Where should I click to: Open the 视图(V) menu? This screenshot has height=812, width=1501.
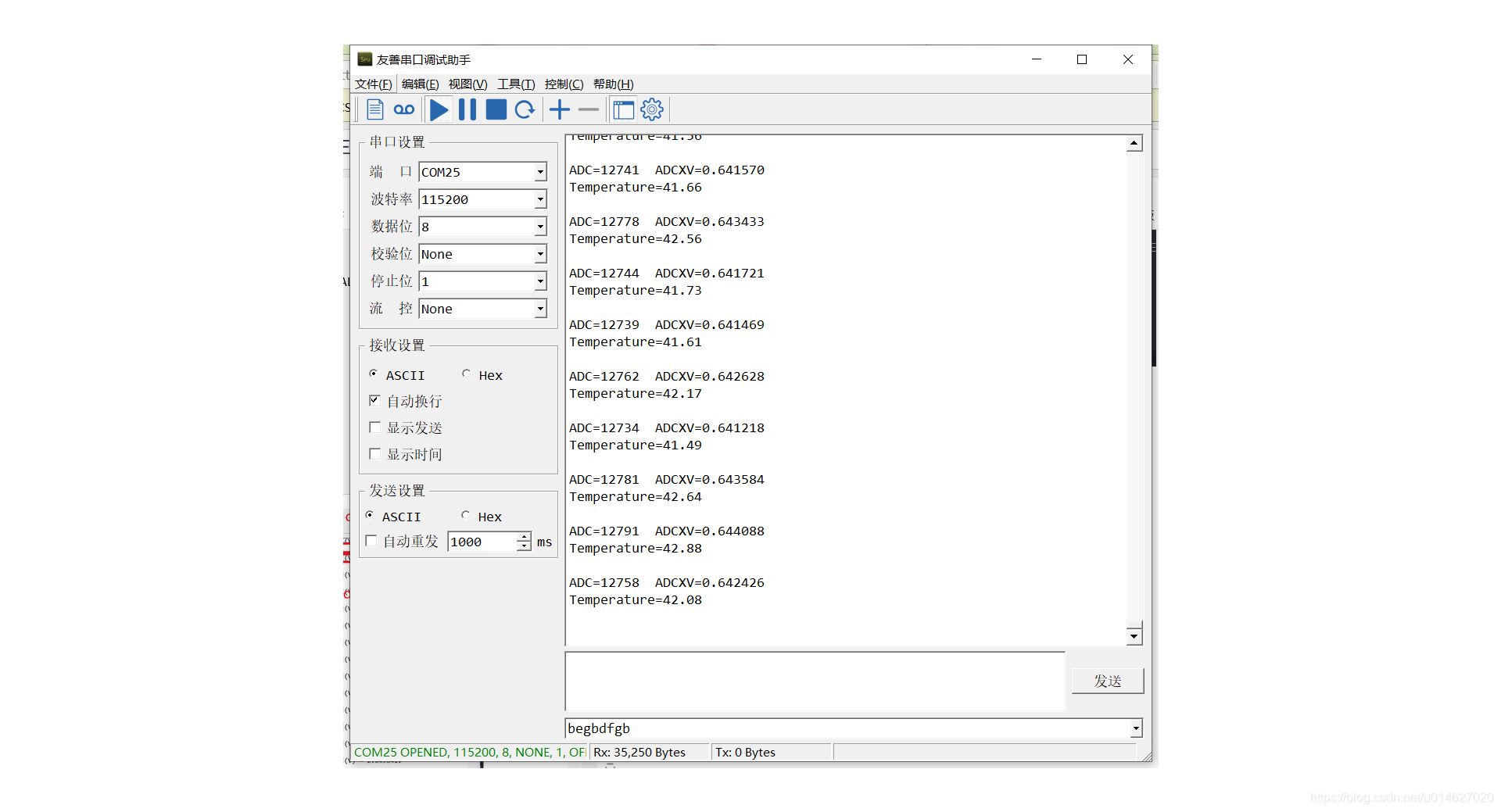(x=468, y=84)
